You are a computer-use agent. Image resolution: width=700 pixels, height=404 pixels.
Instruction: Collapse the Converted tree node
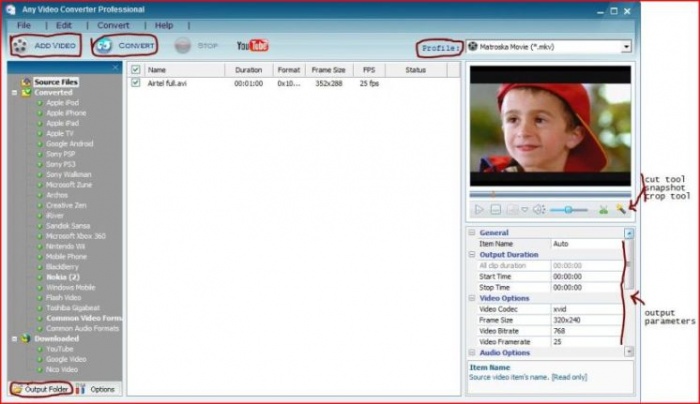pos(14,92)
